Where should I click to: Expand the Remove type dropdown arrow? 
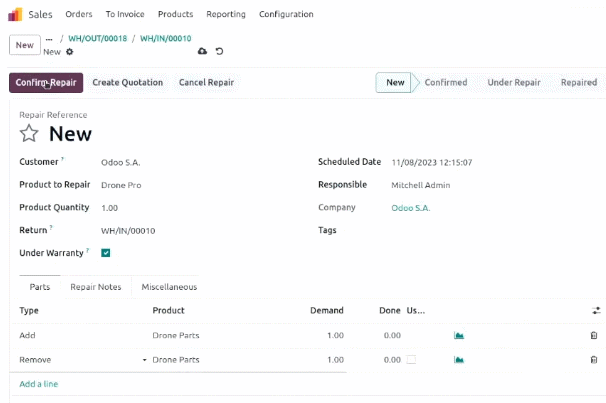(x=144, y=360)
